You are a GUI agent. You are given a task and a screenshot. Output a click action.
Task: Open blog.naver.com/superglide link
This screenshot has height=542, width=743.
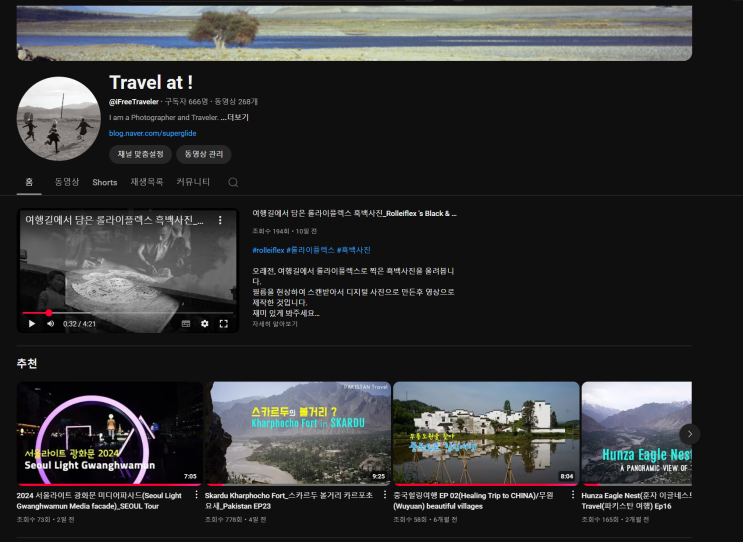pyautogui.click(x=153, y=133)
